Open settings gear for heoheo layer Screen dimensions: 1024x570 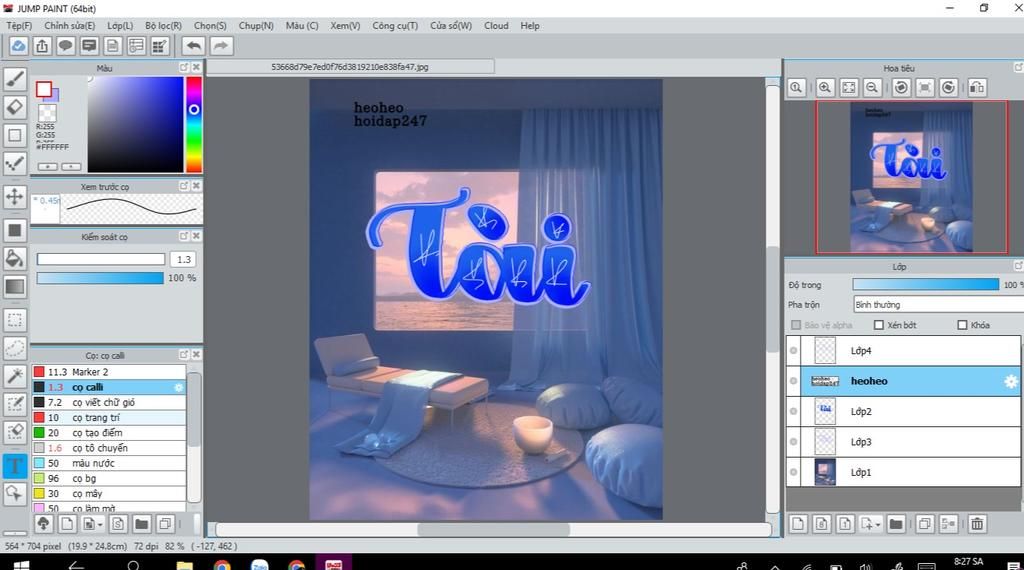pos(1011,381)
